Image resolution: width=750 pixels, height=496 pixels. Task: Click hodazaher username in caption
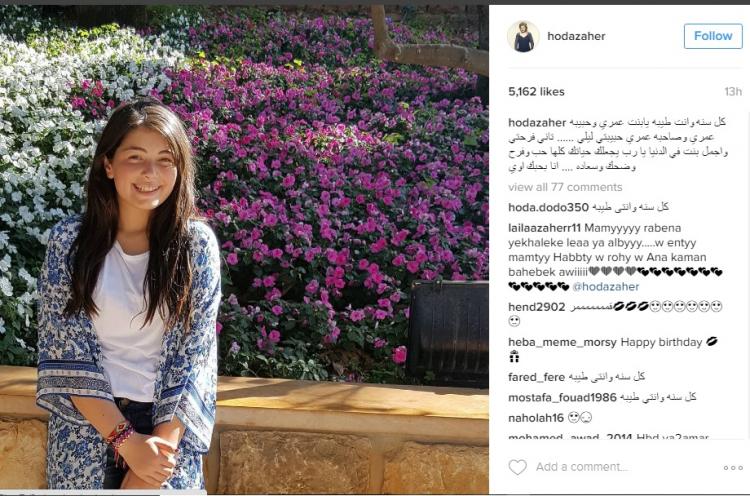537,122
